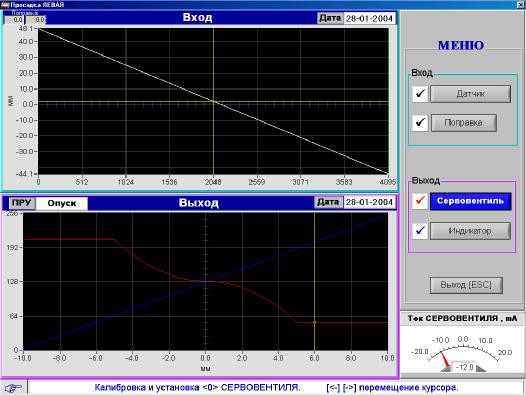Click the 192 axis label on Выход graph
Screen dimensions: 526x395
(x=12, y=247)
